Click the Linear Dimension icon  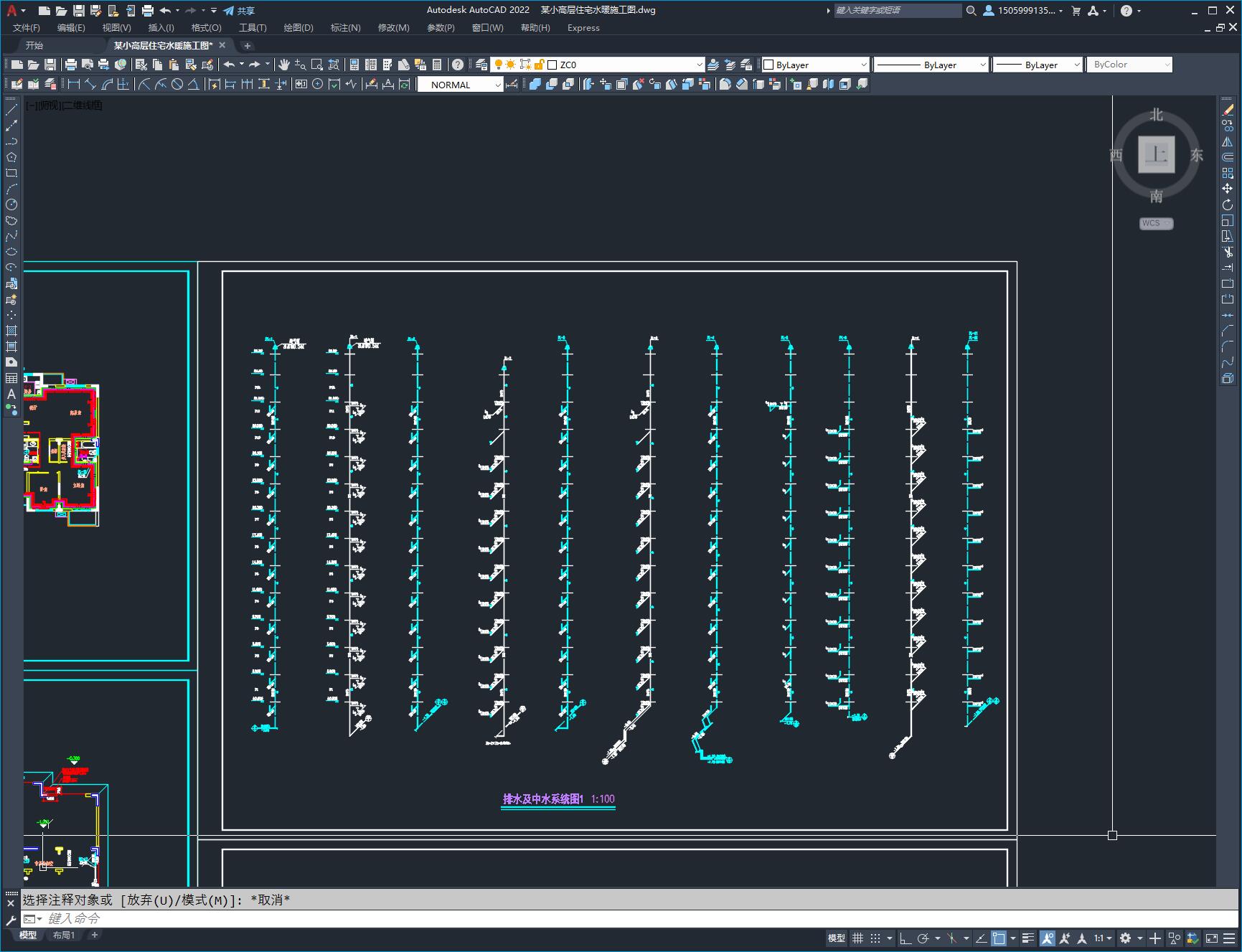click(x=73, y=84)
